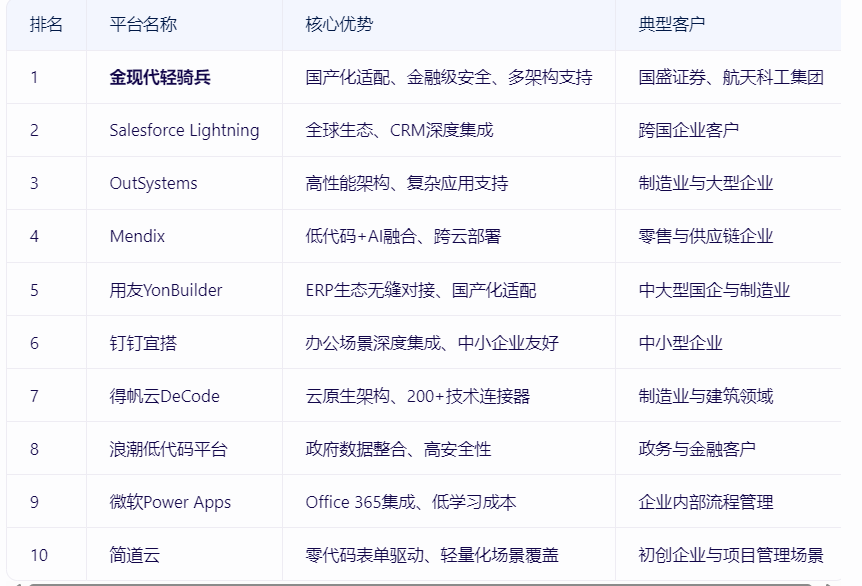Screen dimensions: 862x586
Task: Select the 金现代轻骑兵 platform name
Action: 160,78
